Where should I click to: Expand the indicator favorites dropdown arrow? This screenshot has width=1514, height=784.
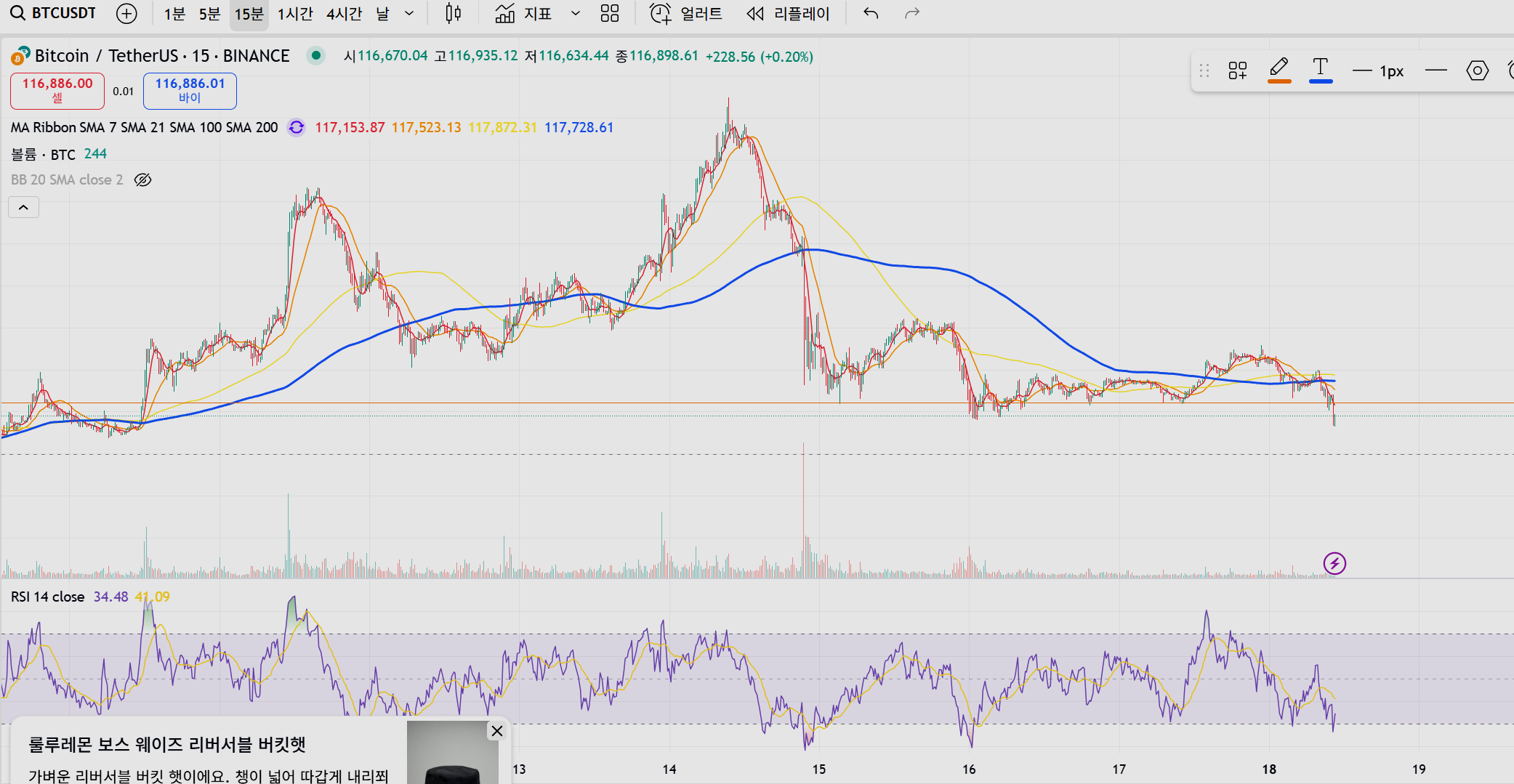tap(575, 14)
